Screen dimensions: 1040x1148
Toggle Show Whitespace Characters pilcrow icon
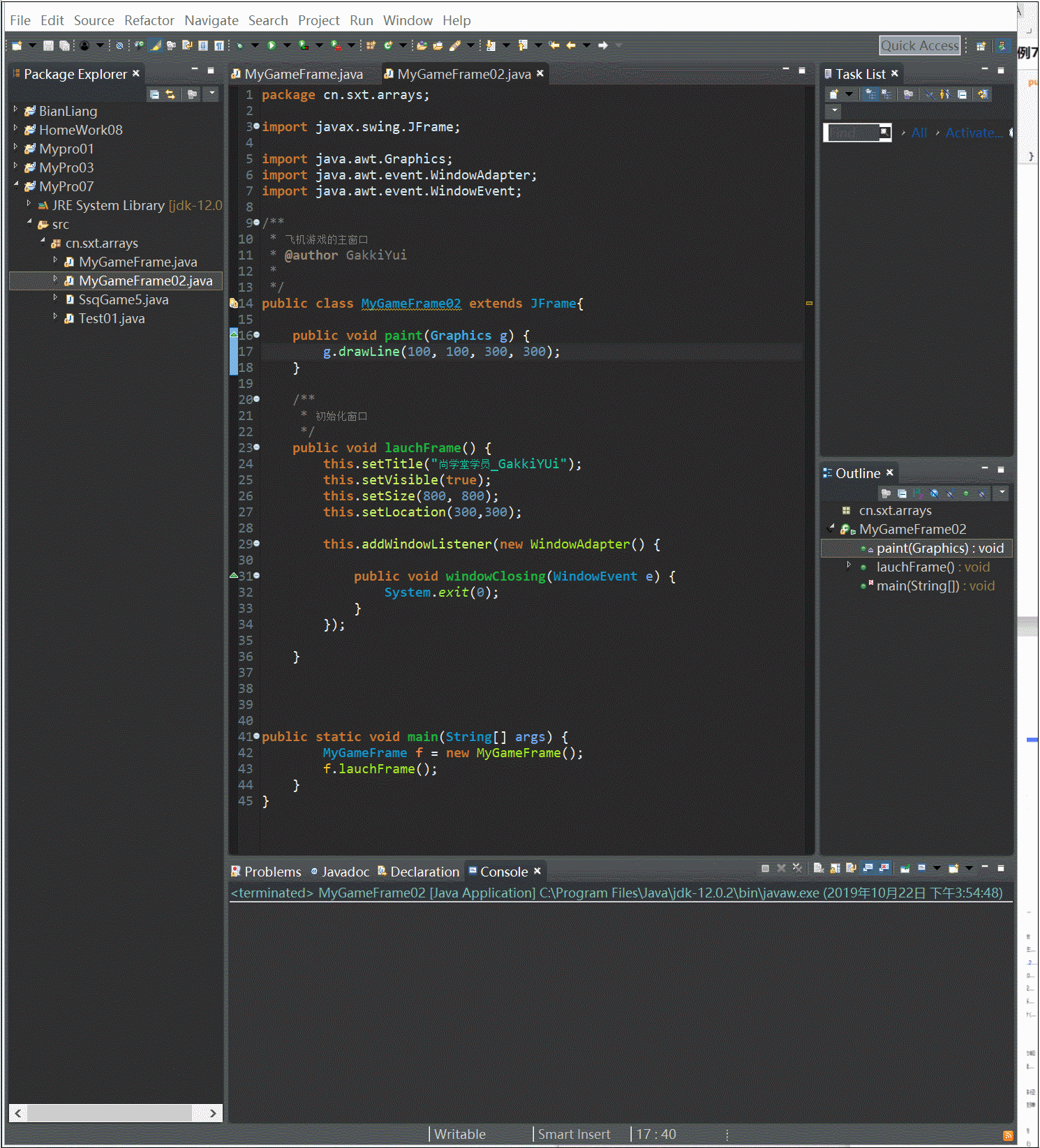coord(218,45)
